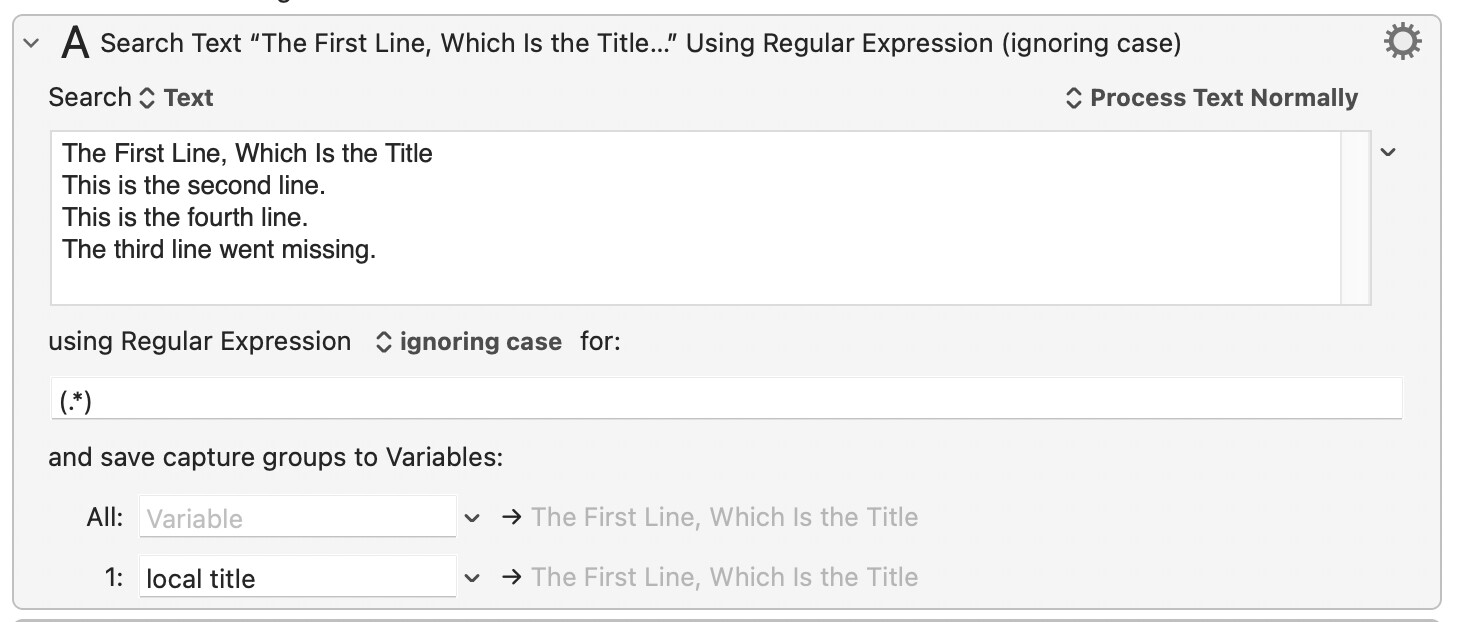Click the scrollbar of the text area
Image resolution: width=1460 pixels, height=622 pixels.
click(x=1356, y=218)
